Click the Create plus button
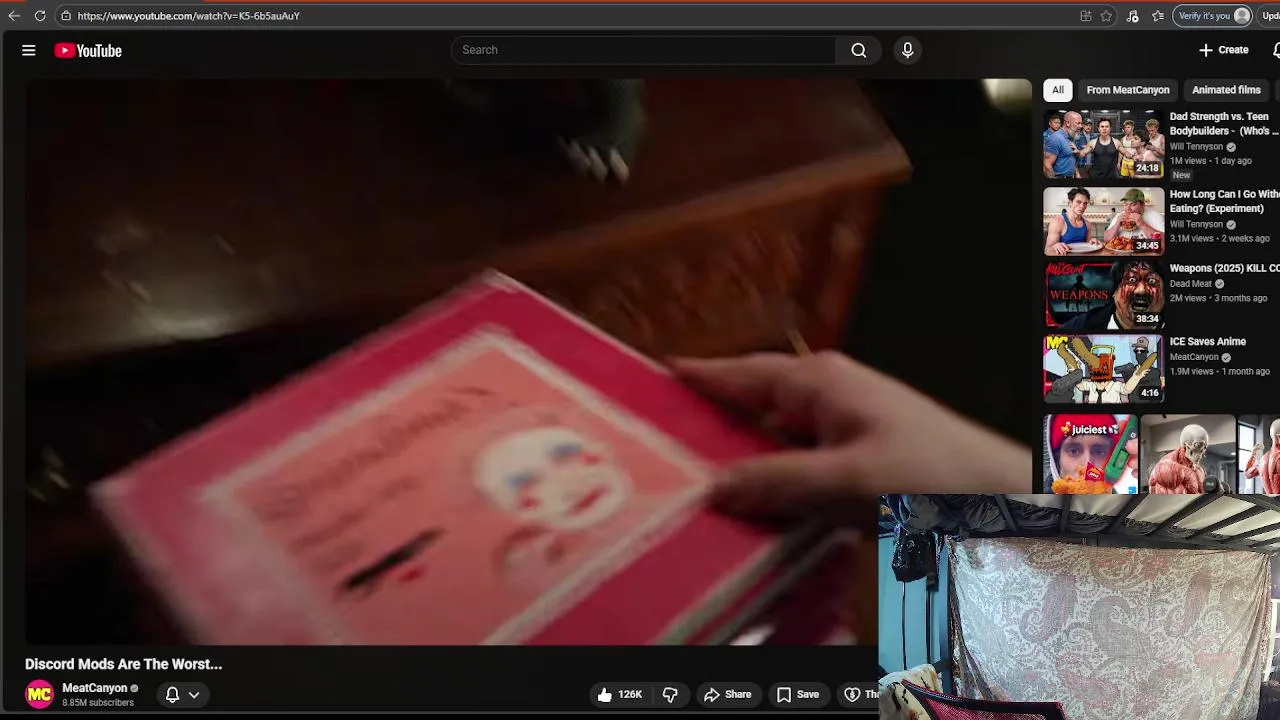This screenshot has width=1280, height=720. (x=1224, y=50)
